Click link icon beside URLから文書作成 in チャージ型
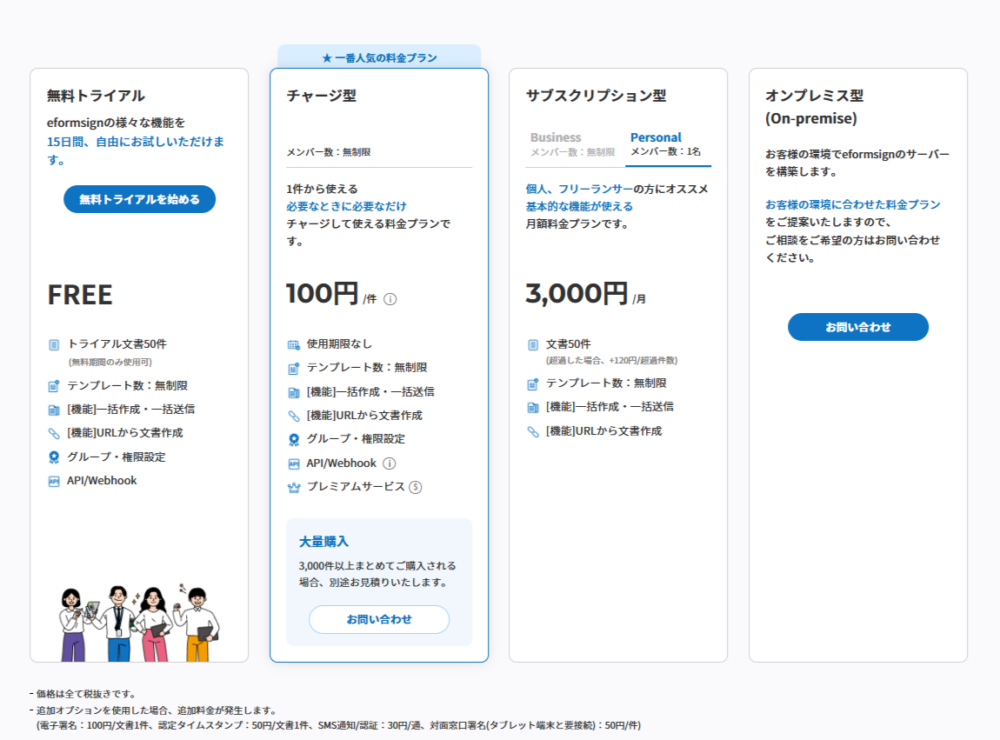This screenshot has width=1000, height=740. [293, 416]
